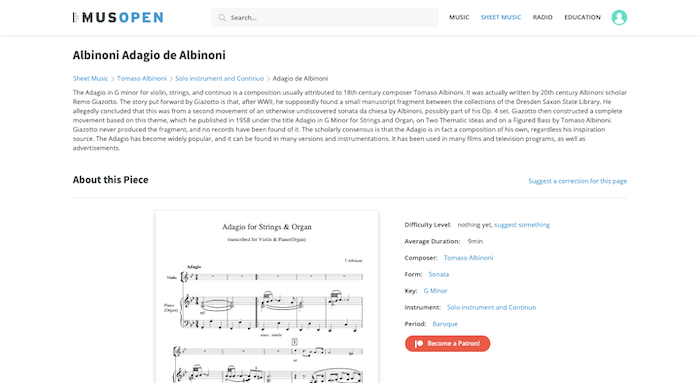Click Suggest a correction for this page
This screenshot has height=383, width=700.
(578, 181)
